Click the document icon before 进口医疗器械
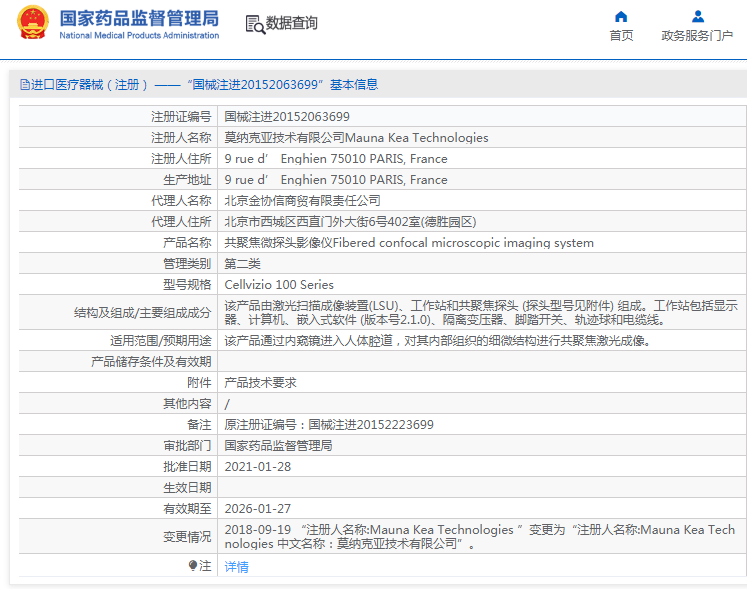 tap(25, 85)
